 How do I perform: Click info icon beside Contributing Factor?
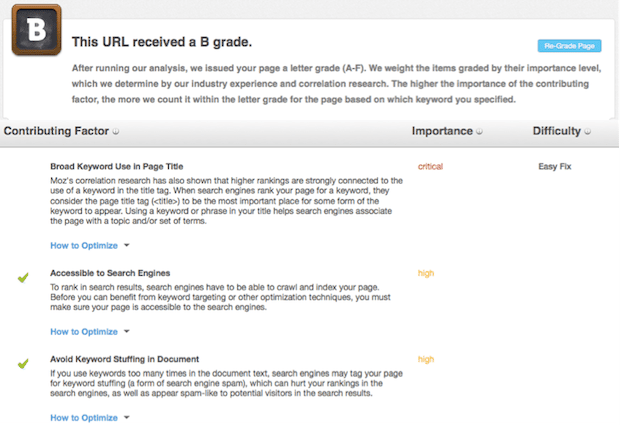tap(116, 132)
